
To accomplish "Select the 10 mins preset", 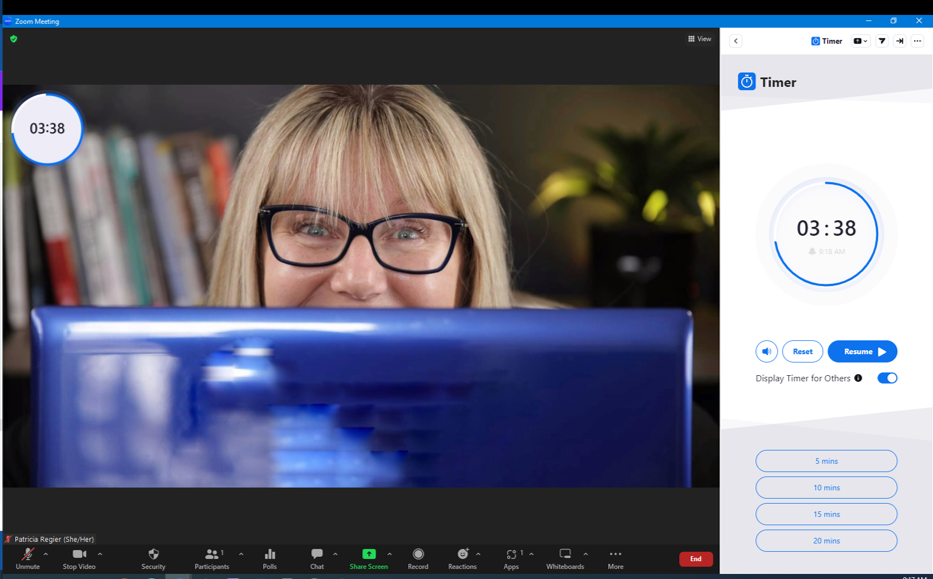I will click(826, 487).
